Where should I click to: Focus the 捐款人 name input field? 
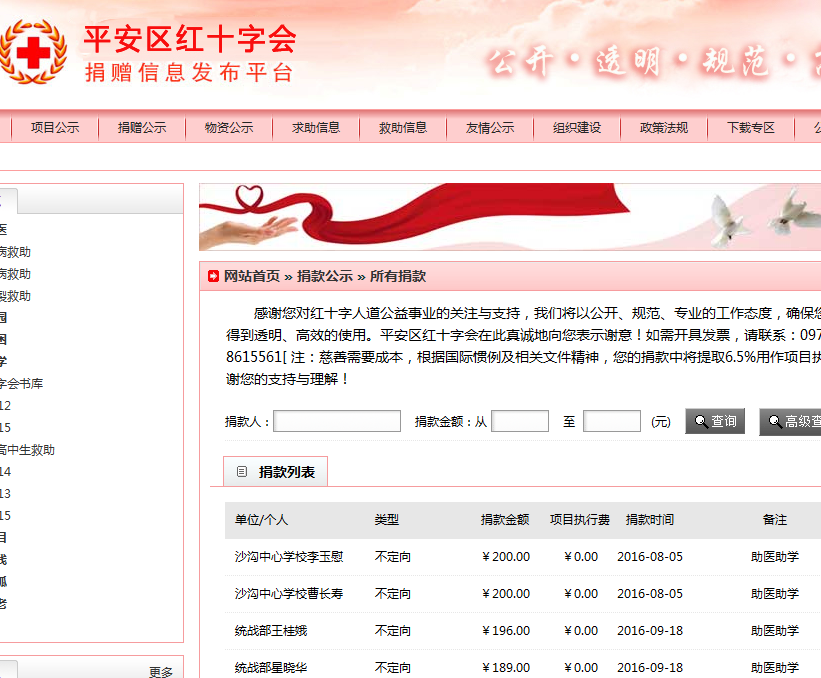[x=337, y=422]
